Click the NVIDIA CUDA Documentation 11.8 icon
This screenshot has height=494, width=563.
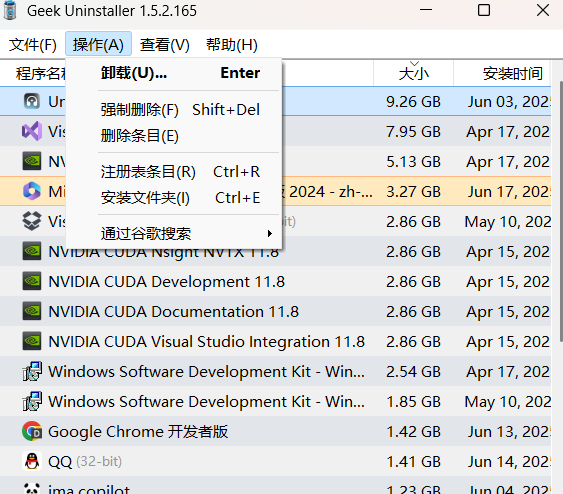click(x=32, y=311)
